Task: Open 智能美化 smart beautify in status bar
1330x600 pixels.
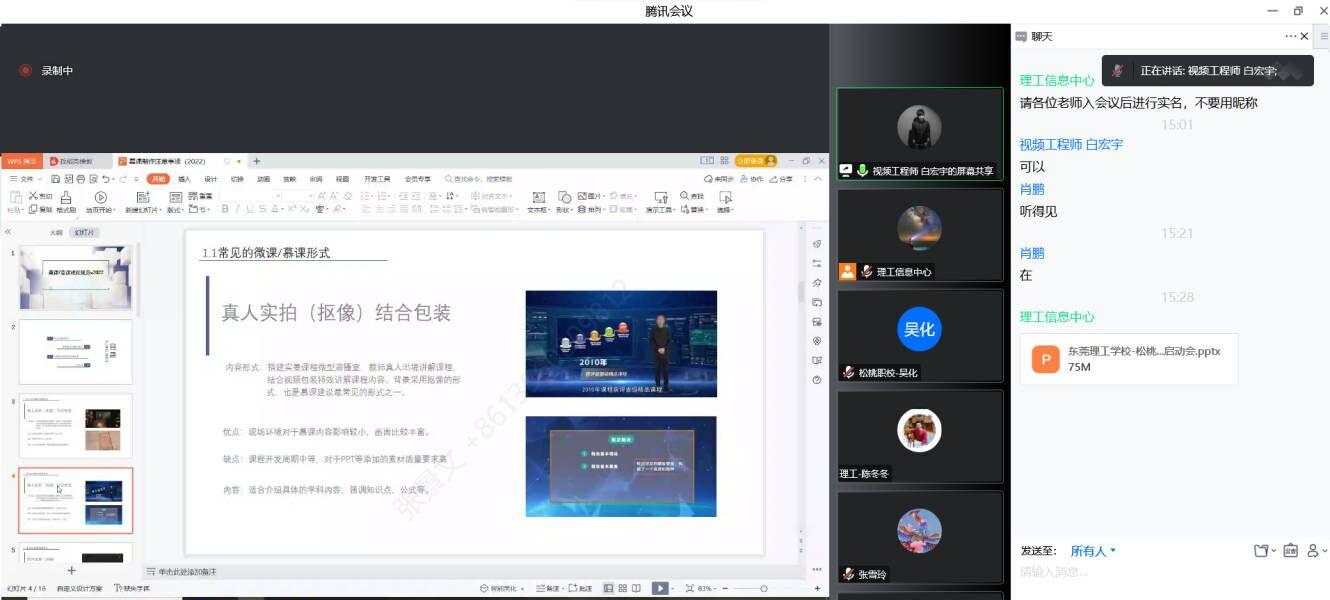Action: [501, 589]
